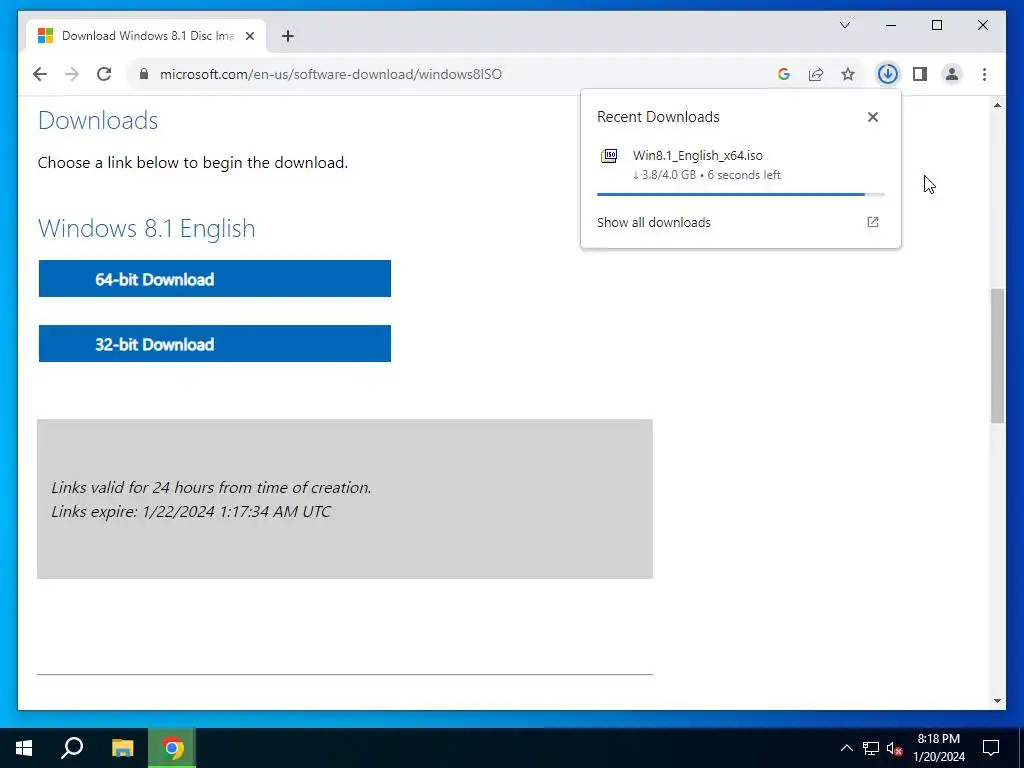
Task: Open the taskbar clock and date
Action: pyautogui.click(x=938, y=748)
